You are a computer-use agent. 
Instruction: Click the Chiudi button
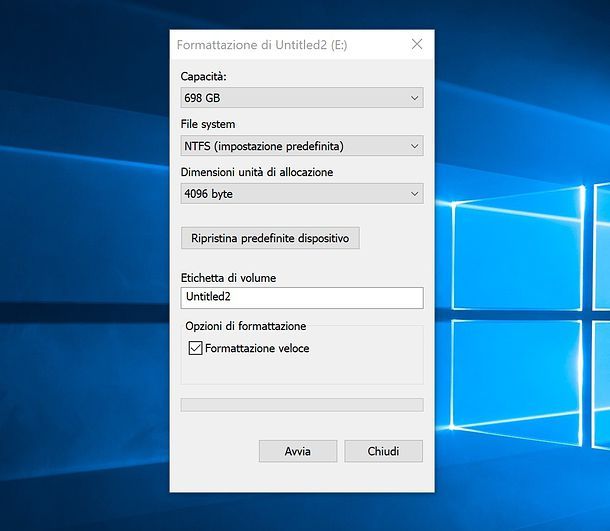point(384,451)
